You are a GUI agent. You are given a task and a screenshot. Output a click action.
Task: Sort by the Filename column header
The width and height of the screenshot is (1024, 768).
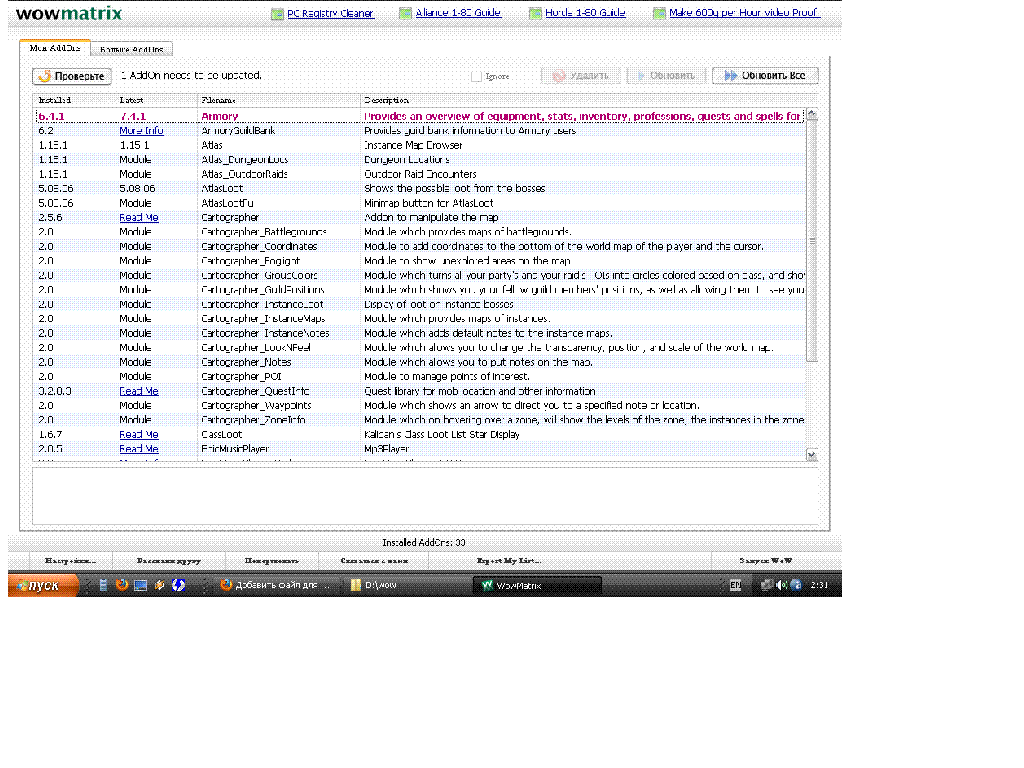coord(279,100)
